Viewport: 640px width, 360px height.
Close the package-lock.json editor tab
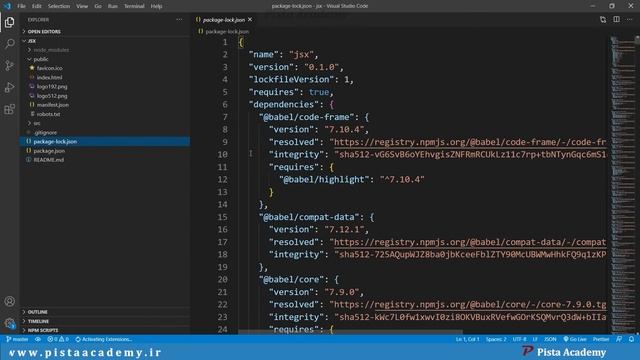click(x=250, y=20)
